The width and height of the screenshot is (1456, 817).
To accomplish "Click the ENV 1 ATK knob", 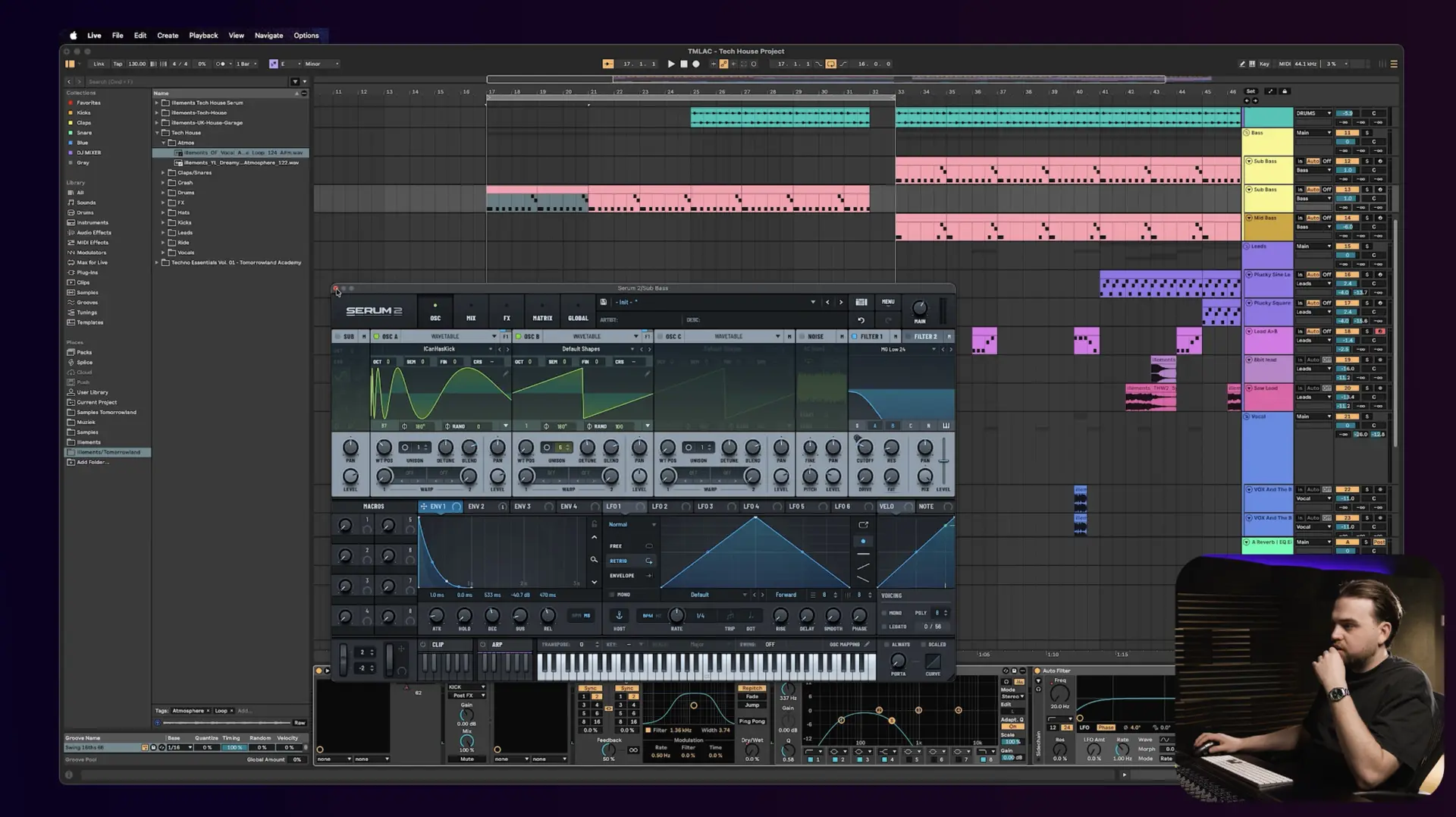I will 437,615.
